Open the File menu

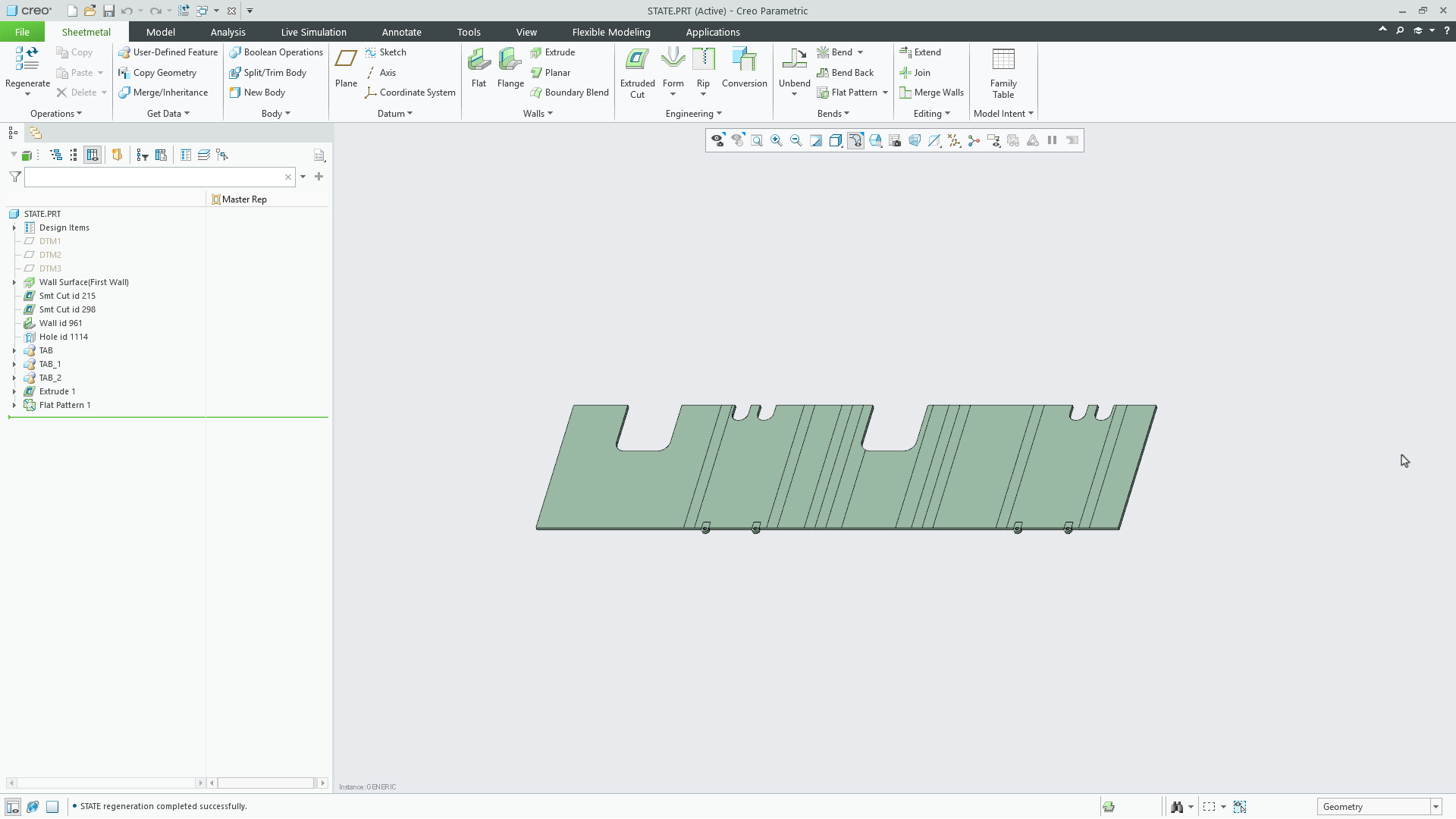coord(22,32)
